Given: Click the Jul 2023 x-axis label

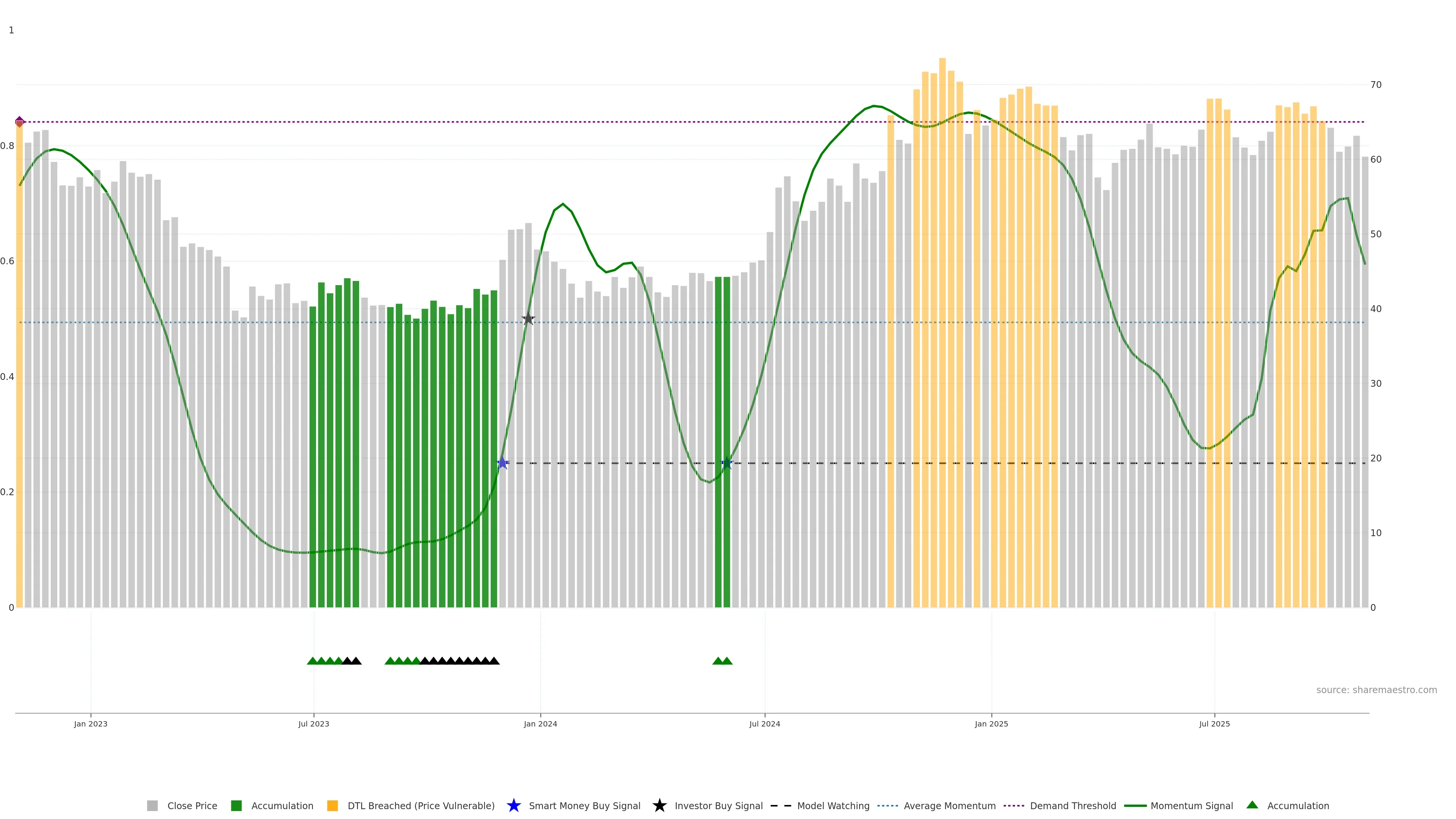Looking at the screenshot, I should click(314, 724).
